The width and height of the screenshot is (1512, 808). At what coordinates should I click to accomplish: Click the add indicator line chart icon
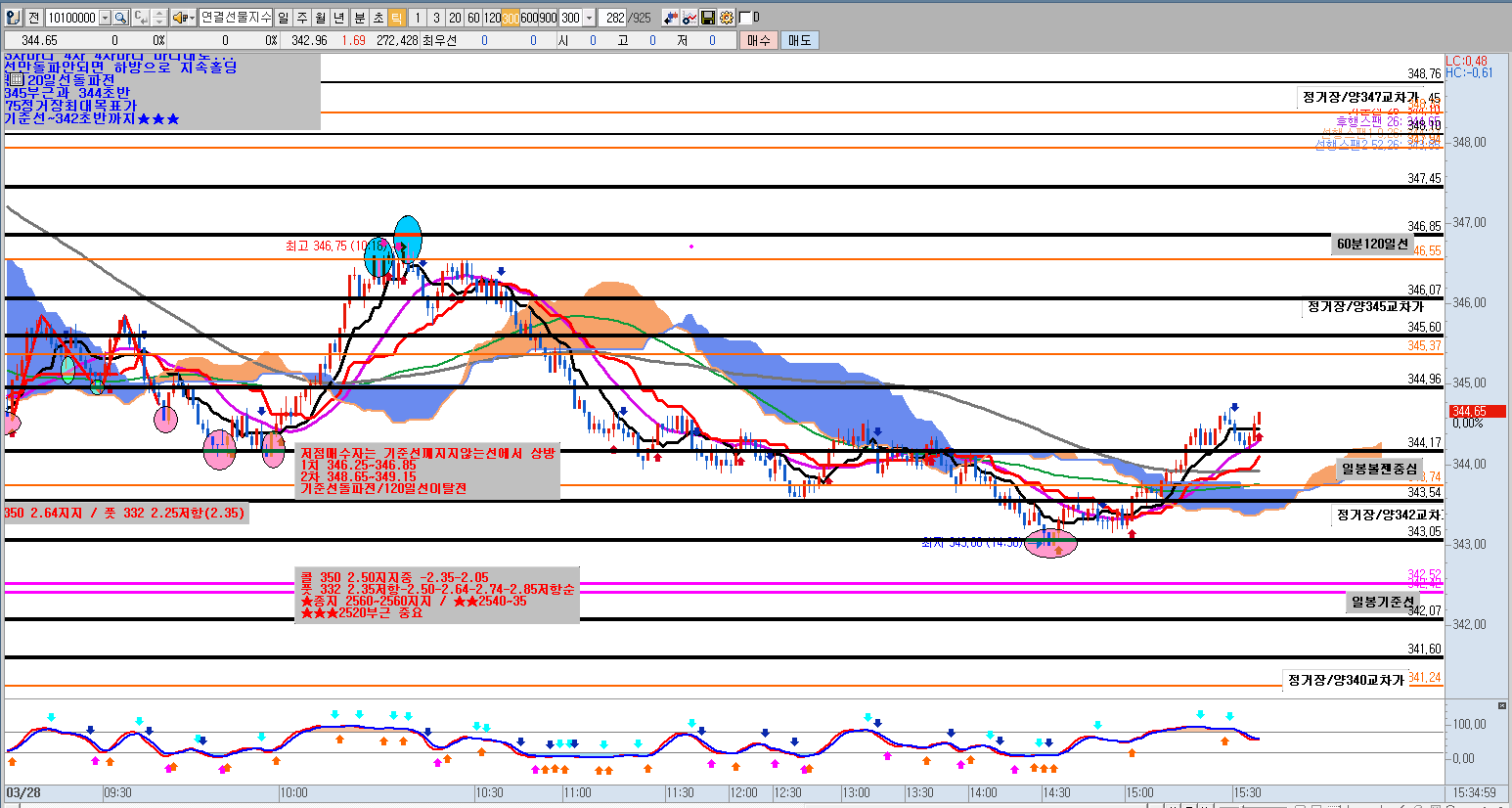click(x=689, y=18)
